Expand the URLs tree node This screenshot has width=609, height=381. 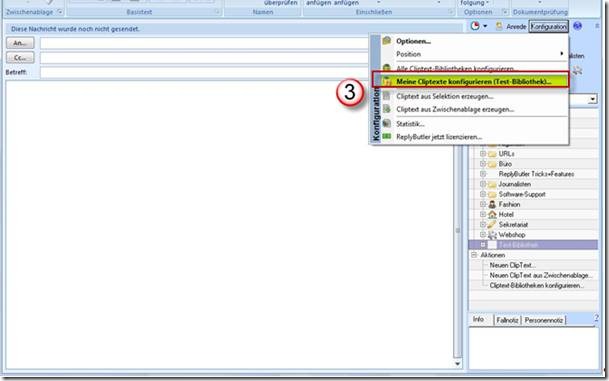[x=483, y=154]
